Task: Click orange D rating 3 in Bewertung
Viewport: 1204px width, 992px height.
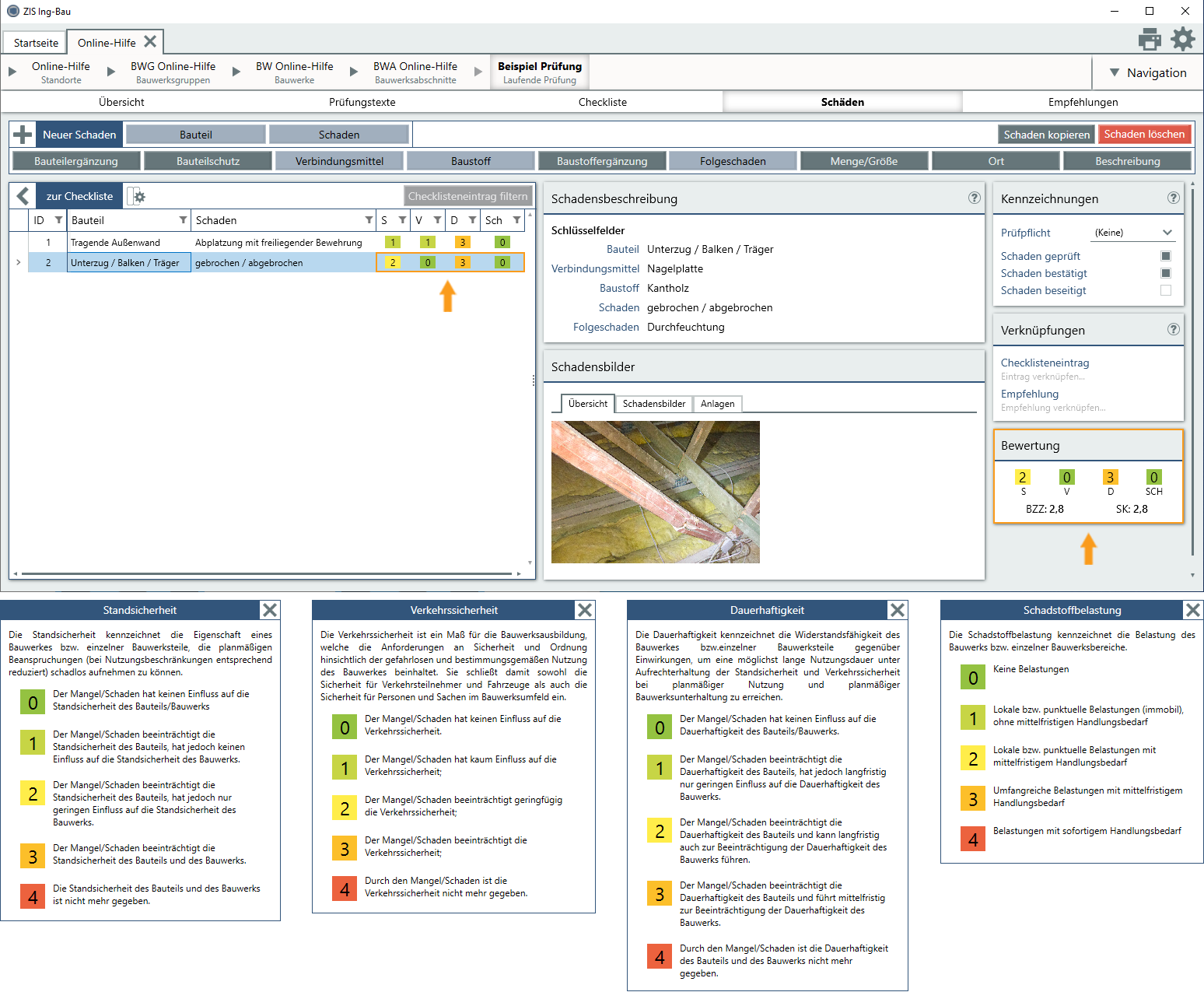Action: 1110,477
